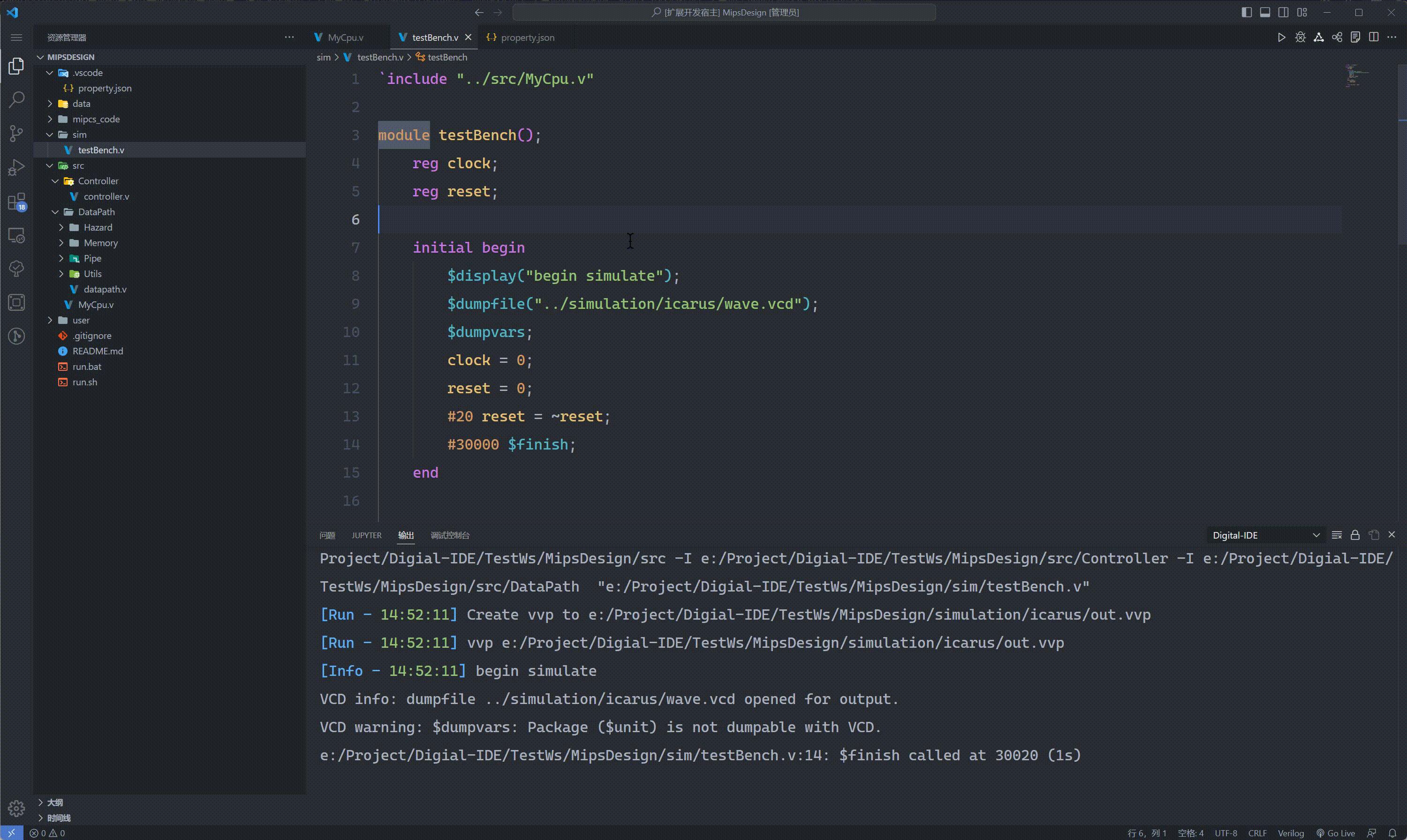The height and width of the screenshot is (840, 1407).
Task: Open the Source Control view
Action: coord(16,133)
